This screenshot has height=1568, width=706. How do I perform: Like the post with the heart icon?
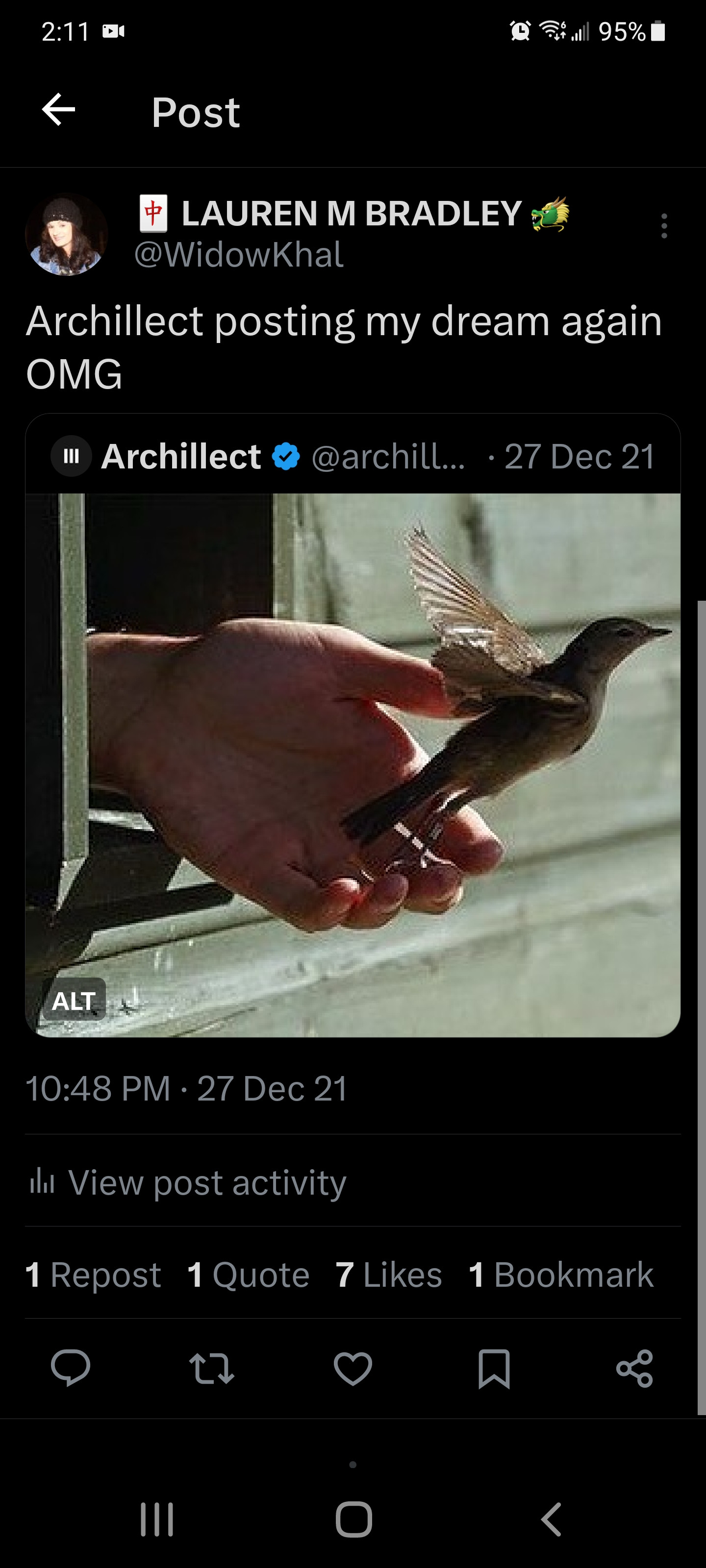pos(353,1368)
